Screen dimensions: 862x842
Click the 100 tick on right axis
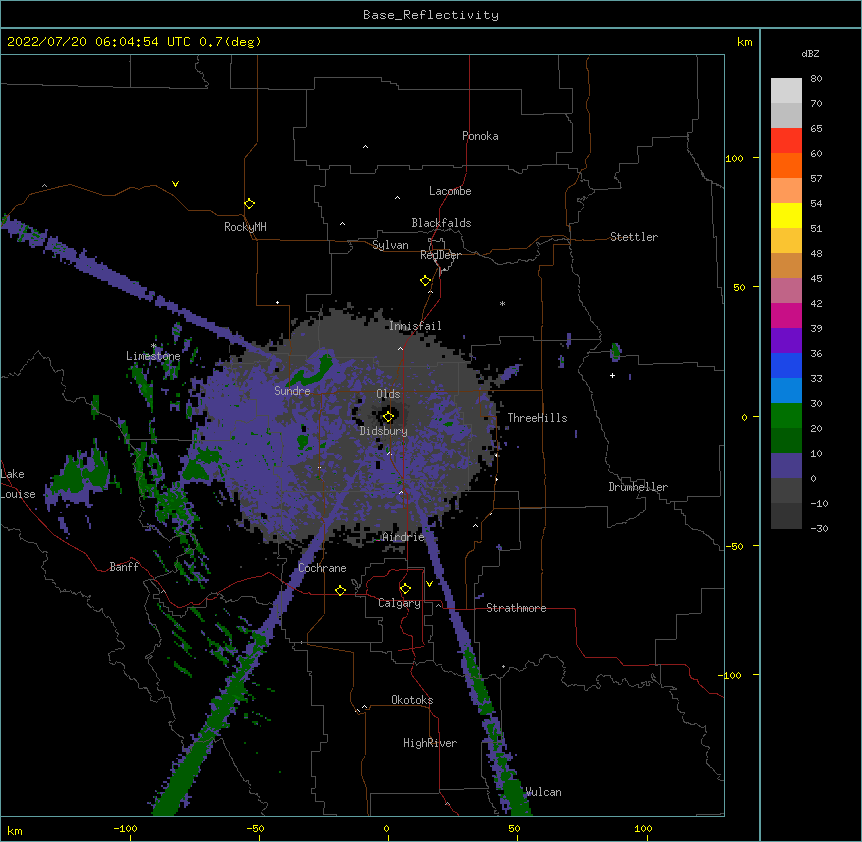pyautogui.click(x=734, y=158)
